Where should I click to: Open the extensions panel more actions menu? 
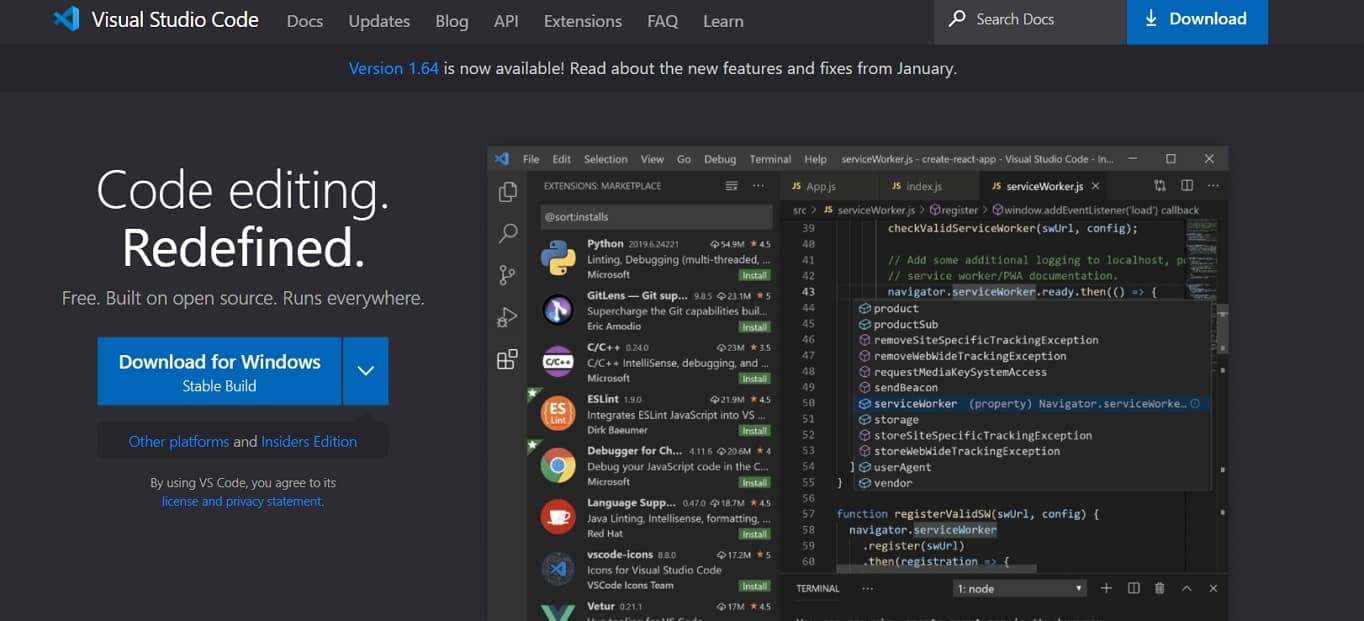[x=758, y=185]
